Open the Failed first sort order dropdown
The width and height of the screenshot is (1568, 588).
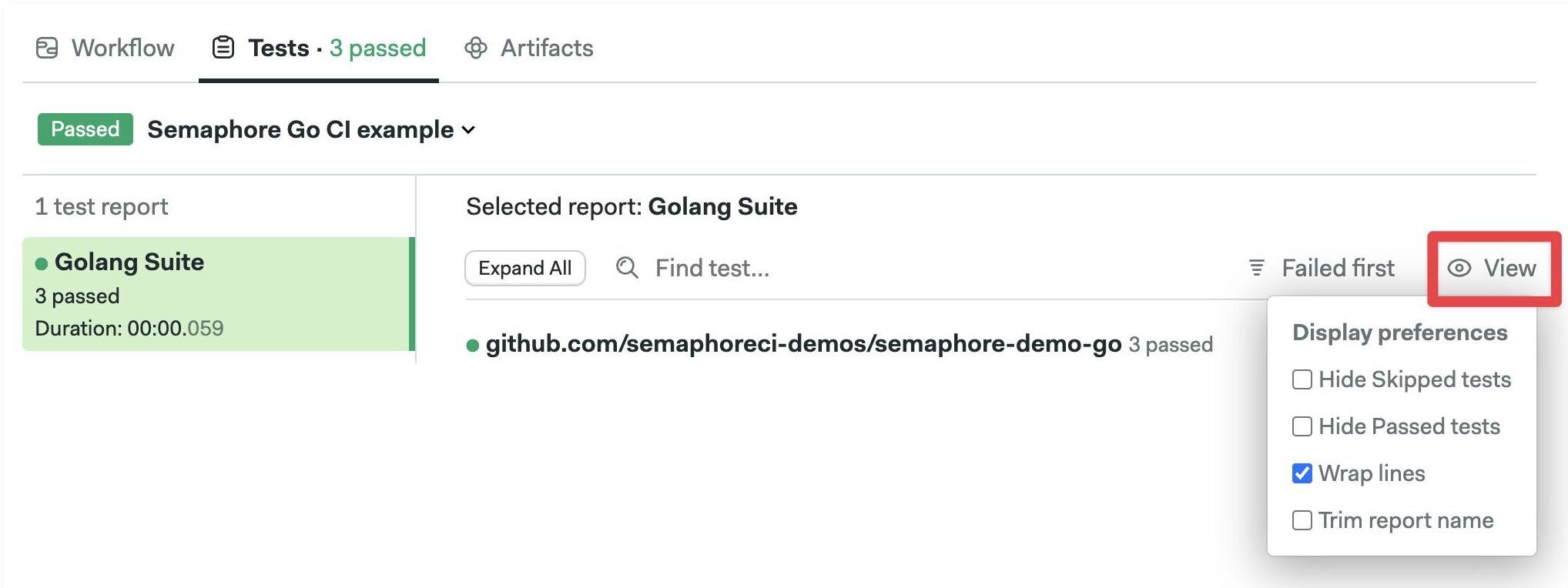(1322, 268)
